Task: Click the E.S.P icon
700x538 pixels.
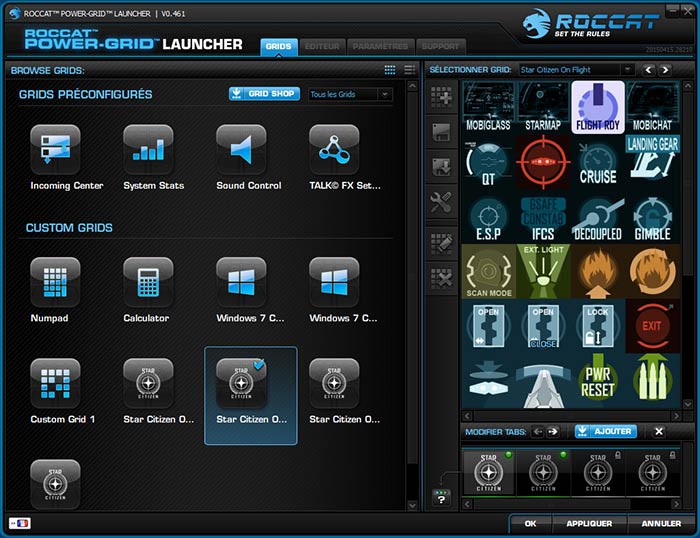Action: tap(488, 217)
